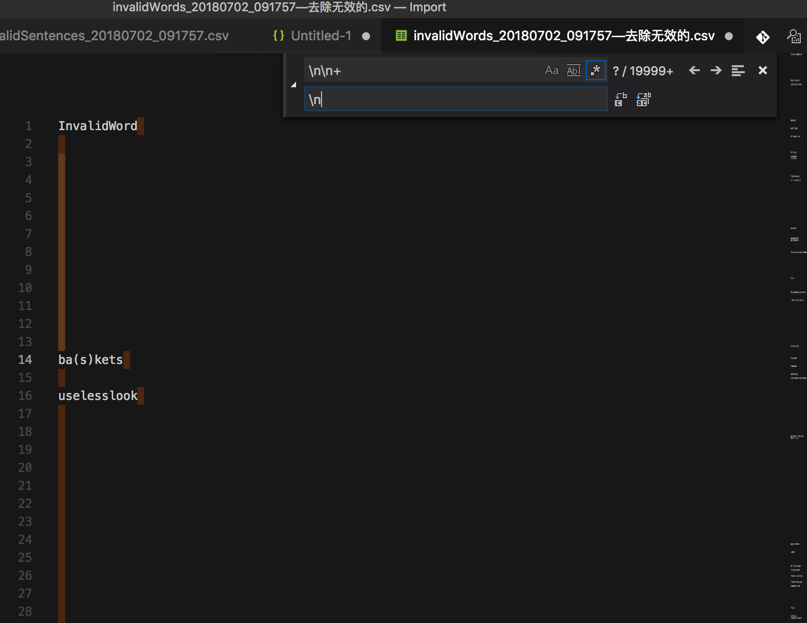Viewport: 807px width, 623px height.
Task: Toggle Match Whole Word option
Action: (573, 71)
